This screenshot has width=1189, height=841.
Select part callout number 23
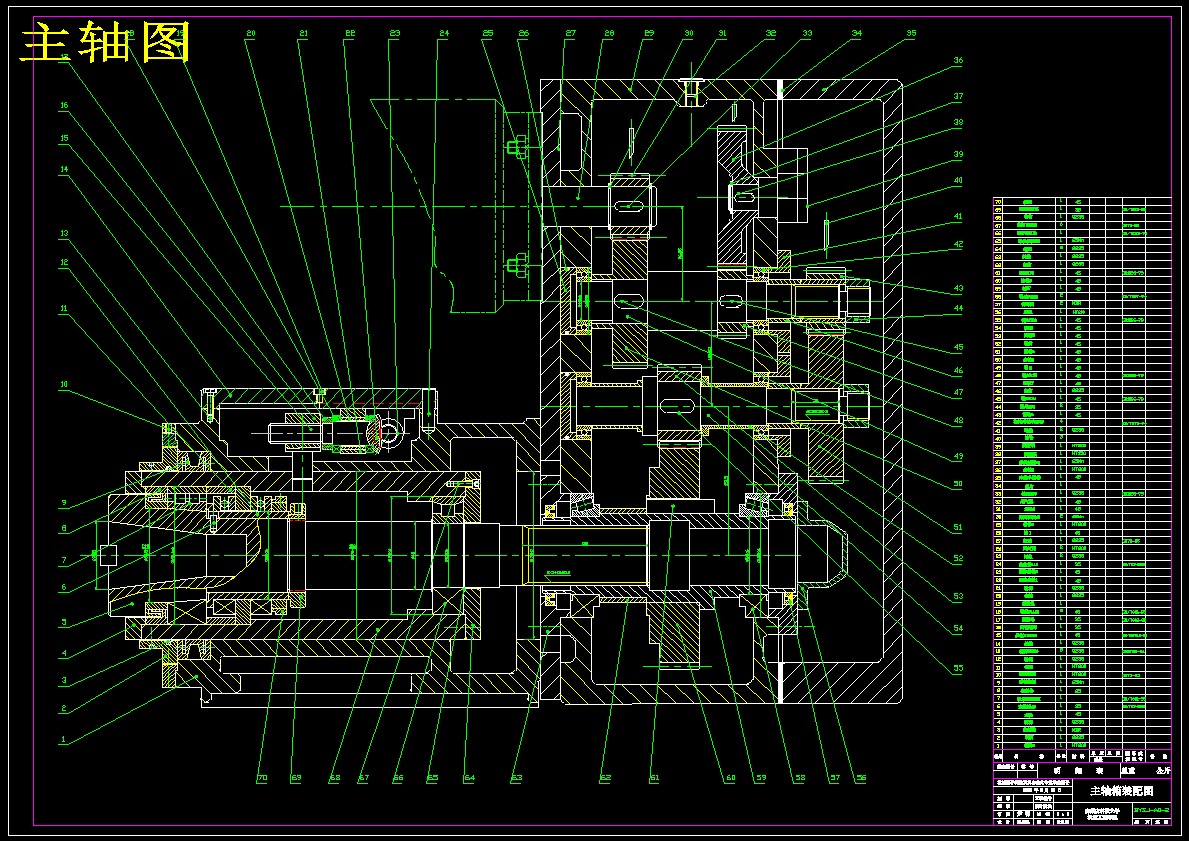click(x=394, y=33)
